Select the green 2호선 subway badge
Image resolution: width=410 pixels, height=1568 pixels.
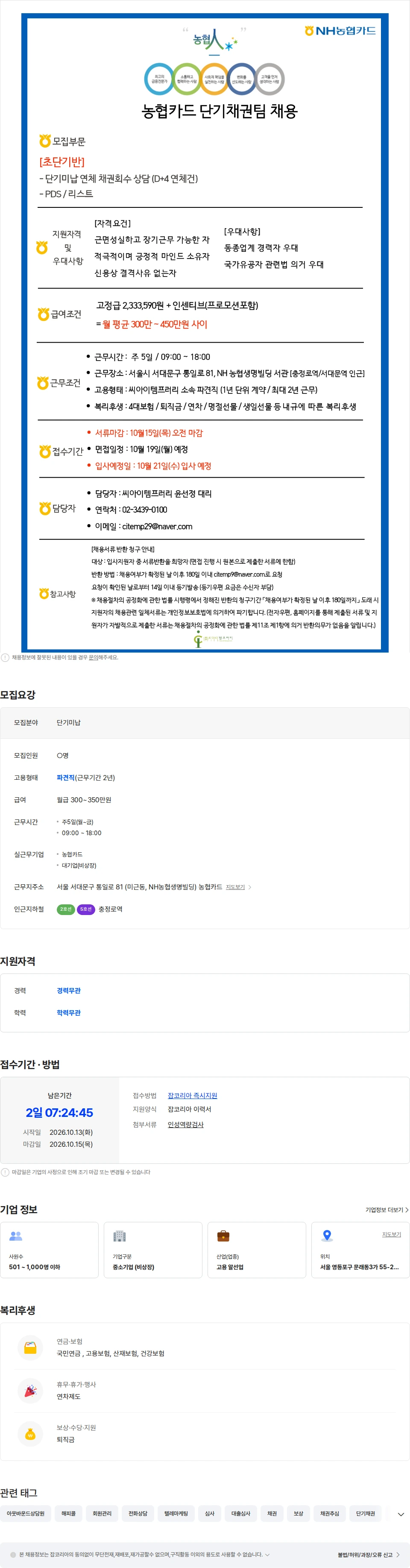coord(65,909)
